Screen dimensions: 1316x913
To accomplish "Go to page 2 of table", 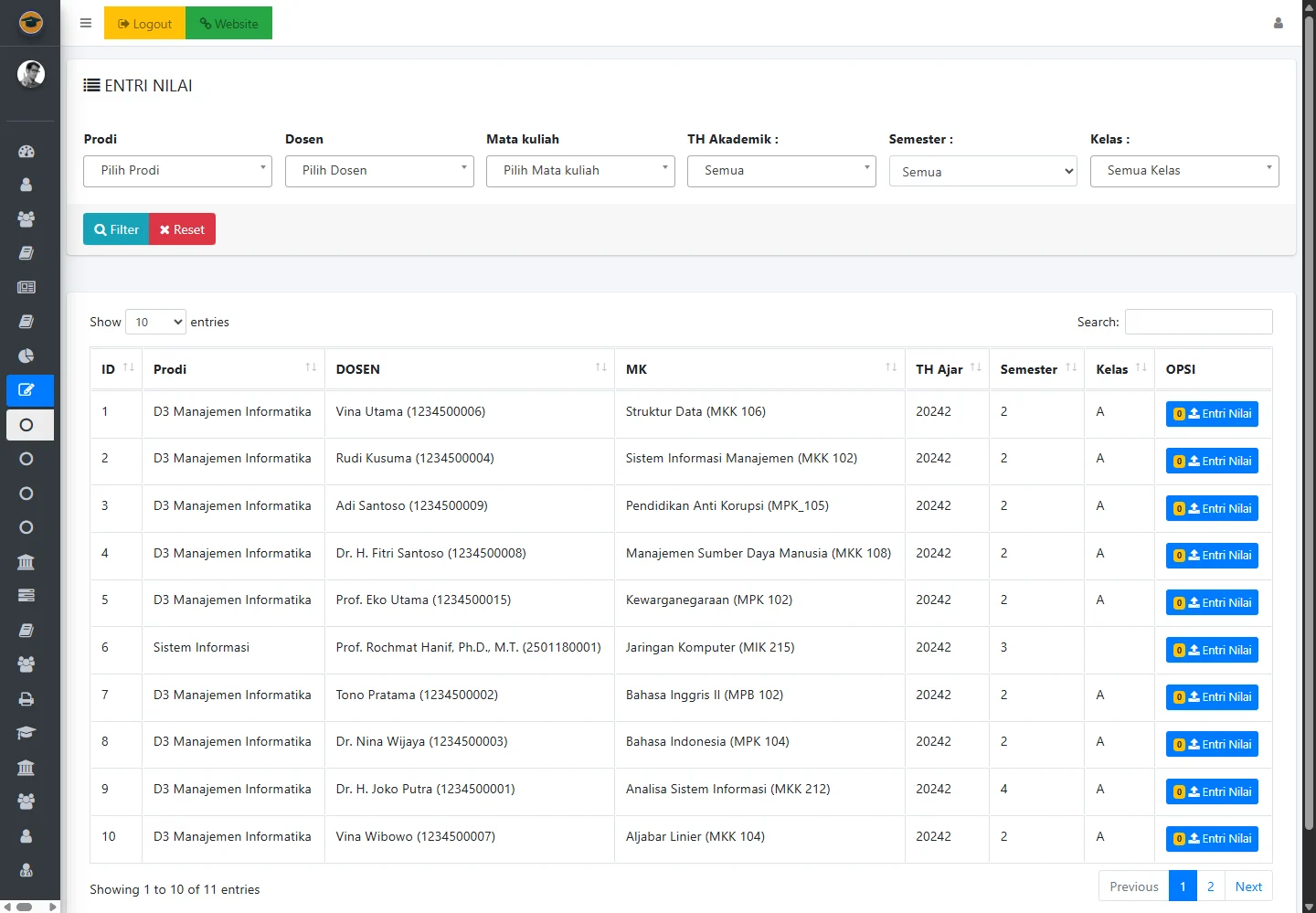I will pos(1210,886).
